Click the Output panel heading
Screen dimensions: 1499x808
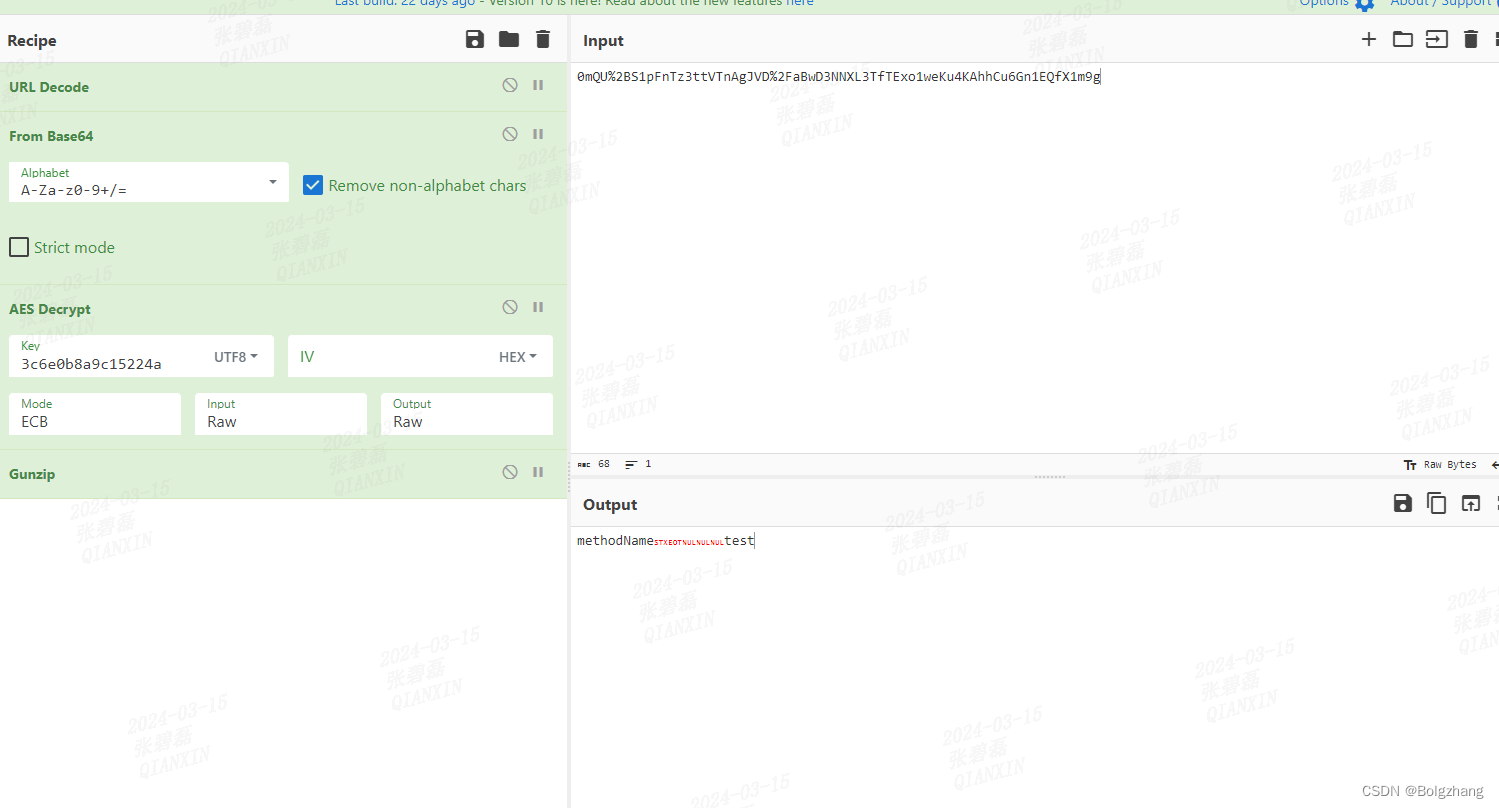click(610, 504)
